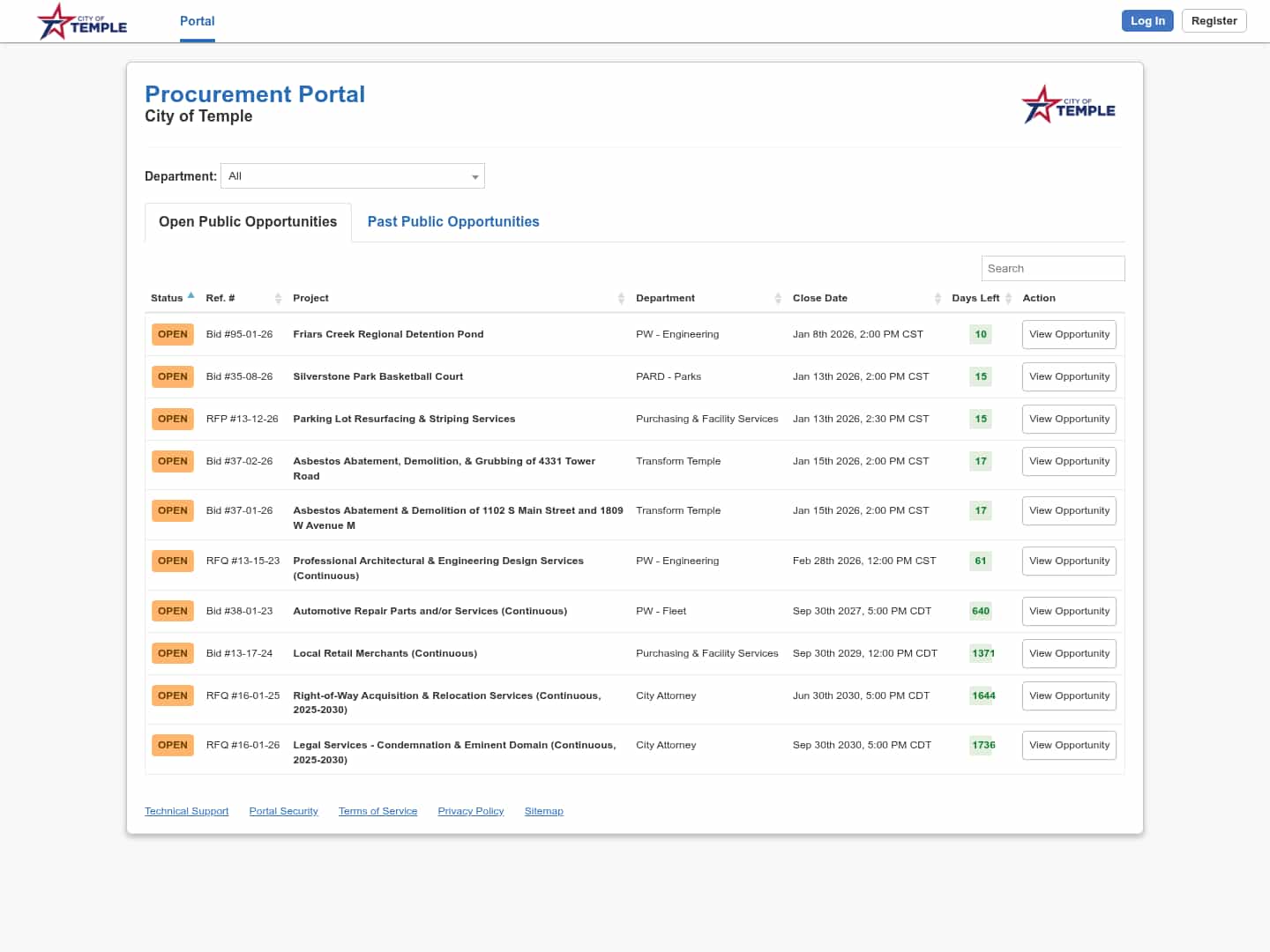Sort by Project column sort arrows
The width and height of the screenshot is (1270, 952).
point(621,299)
